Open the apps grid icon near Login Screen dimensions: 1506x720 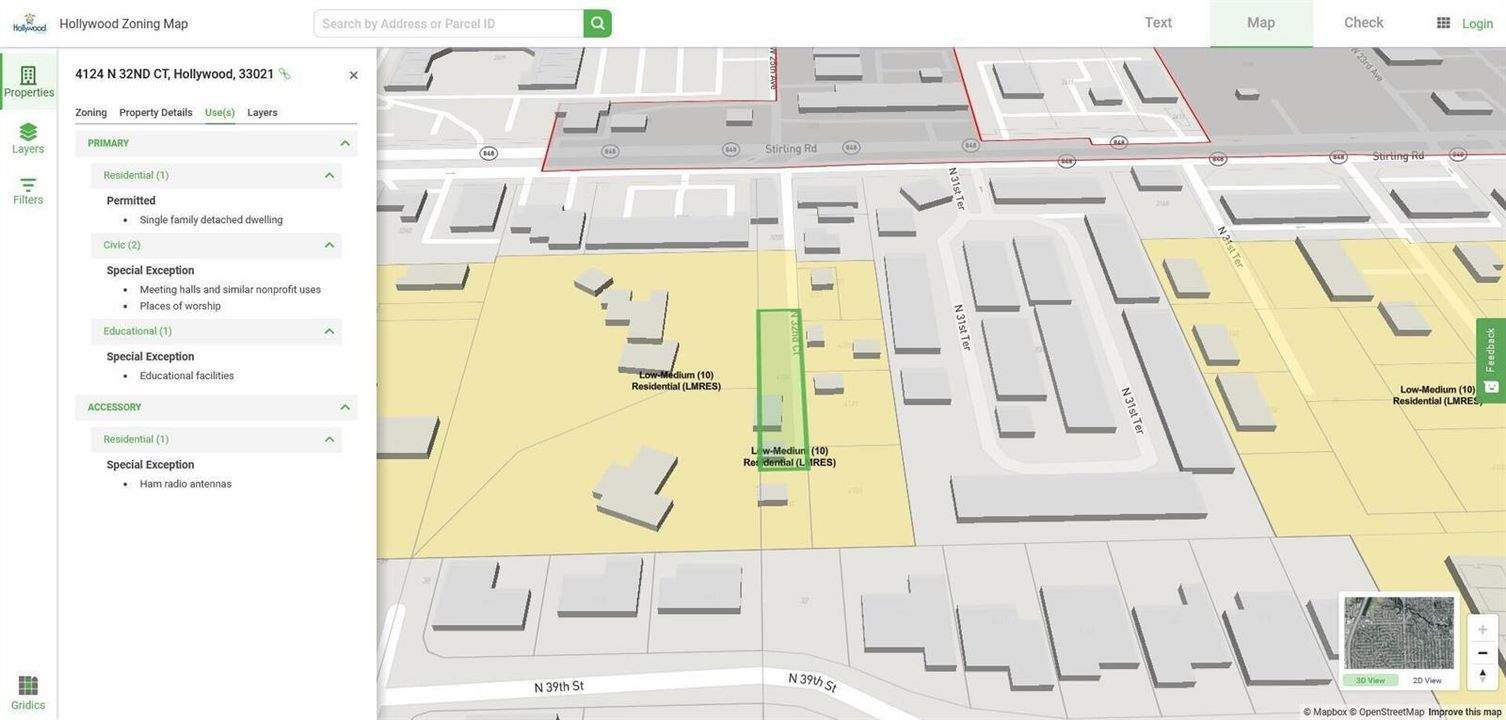(1443, 23)
